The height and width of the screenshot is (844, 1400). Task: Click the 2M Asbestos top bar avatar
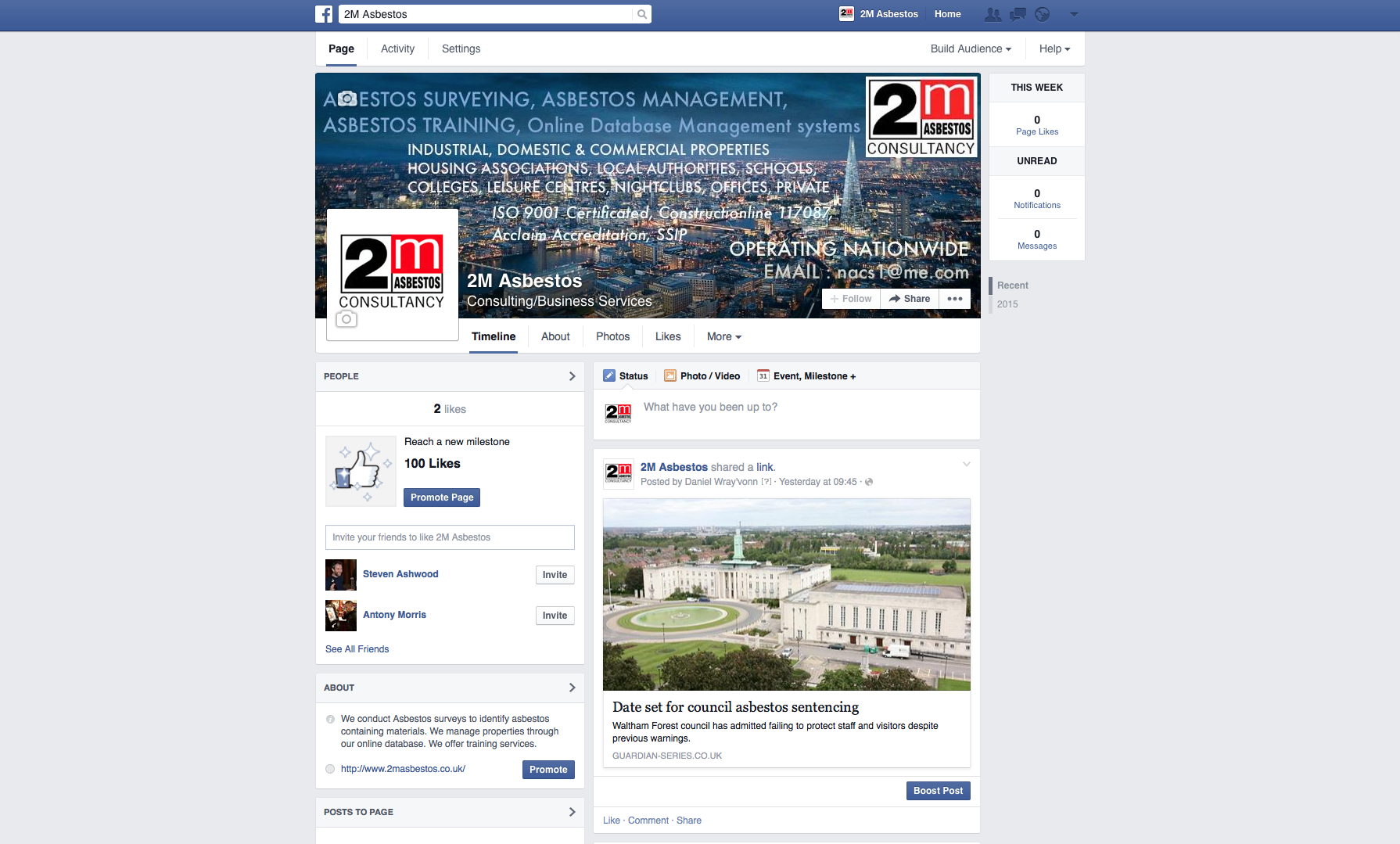[x=846, y=13]
